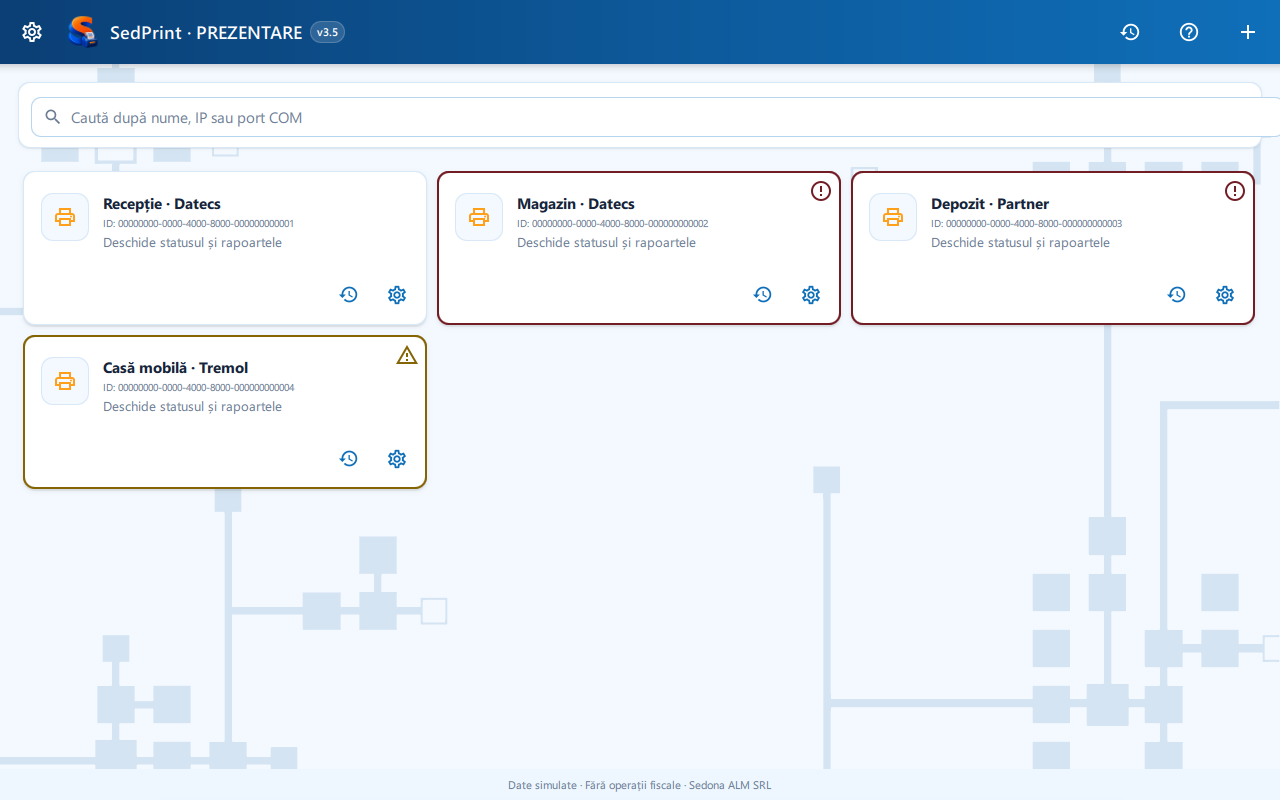Open history for Casă mobilă · Tremol
The image size is (1280, 800).
tap(349, 459)
